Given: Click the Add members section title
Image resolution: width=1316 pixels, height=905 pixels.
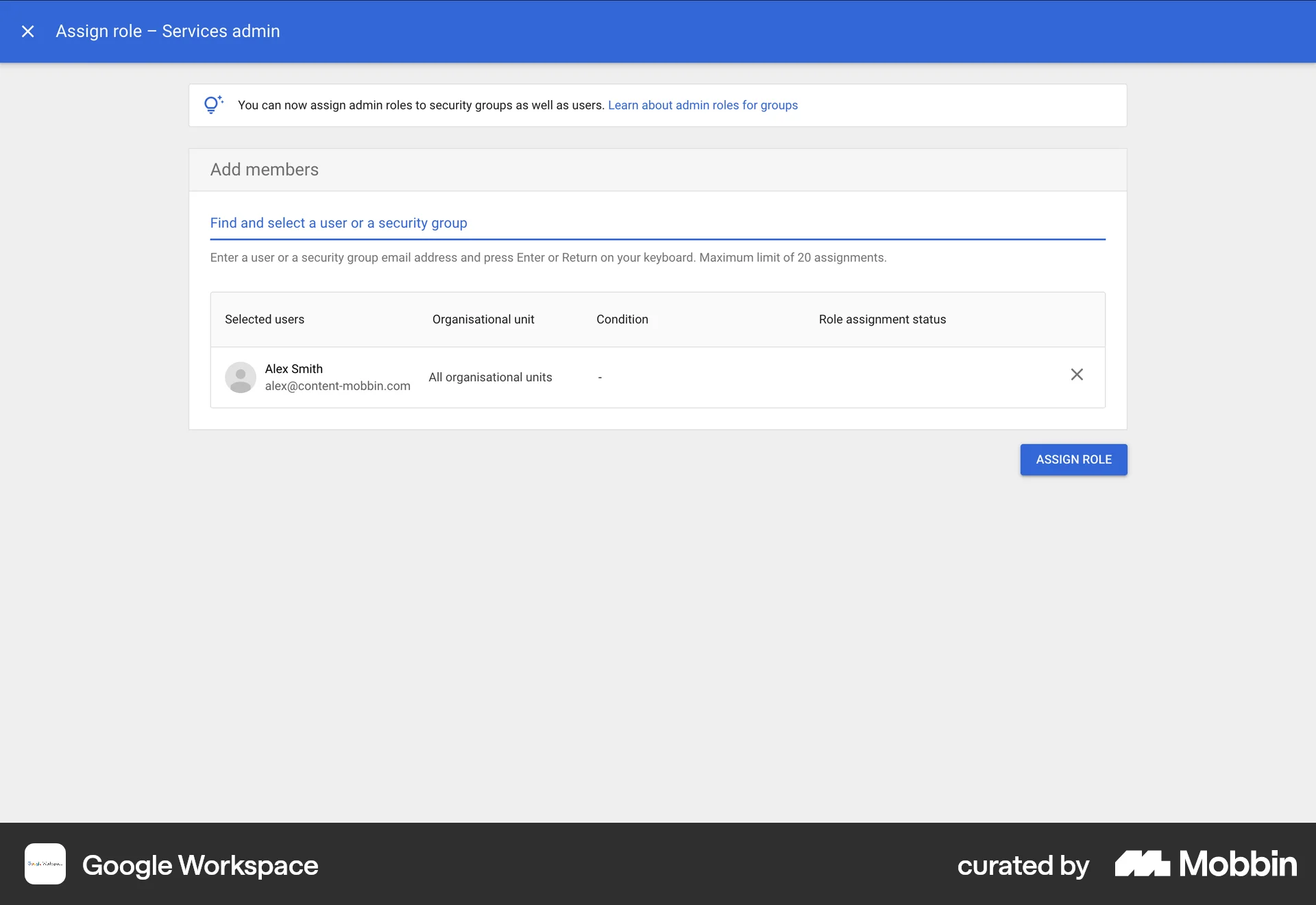Looking at the screenshot, I should [264, 169].
